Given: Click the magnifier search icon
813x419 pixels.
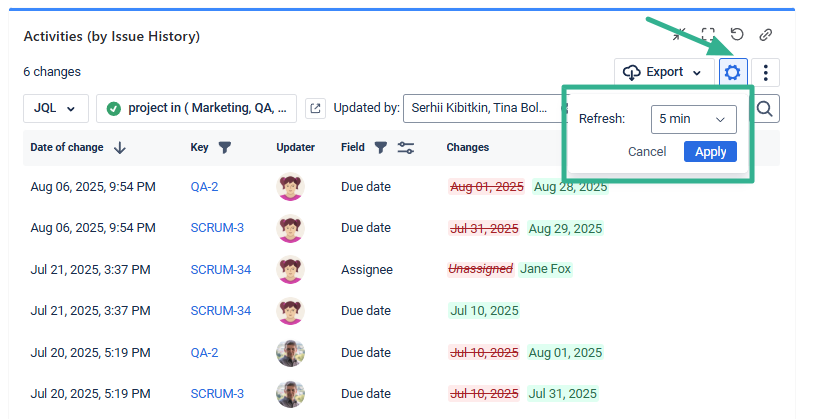Looking at the screenshot, I should tap(765, 108).
